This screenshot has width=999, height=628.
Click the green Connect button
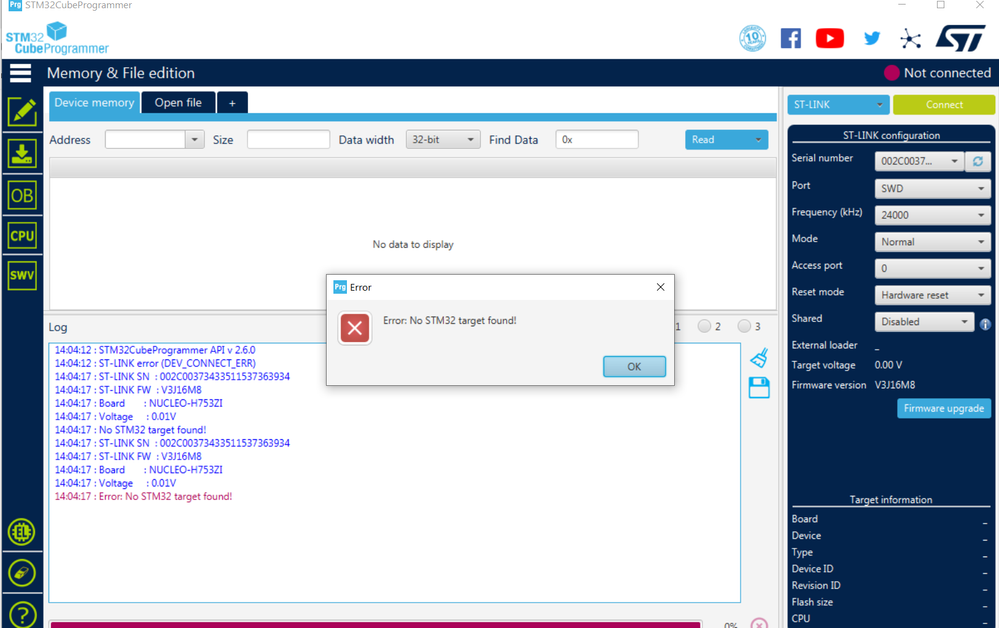pyautogui.click(x=944, y=104)
